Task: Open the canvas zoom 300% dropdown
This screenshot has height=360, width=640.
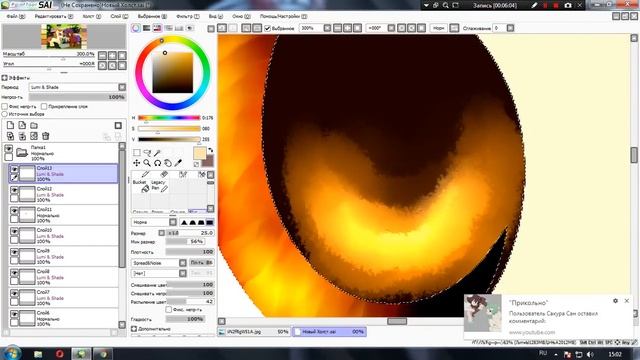Action: click(x=327, y=28)
